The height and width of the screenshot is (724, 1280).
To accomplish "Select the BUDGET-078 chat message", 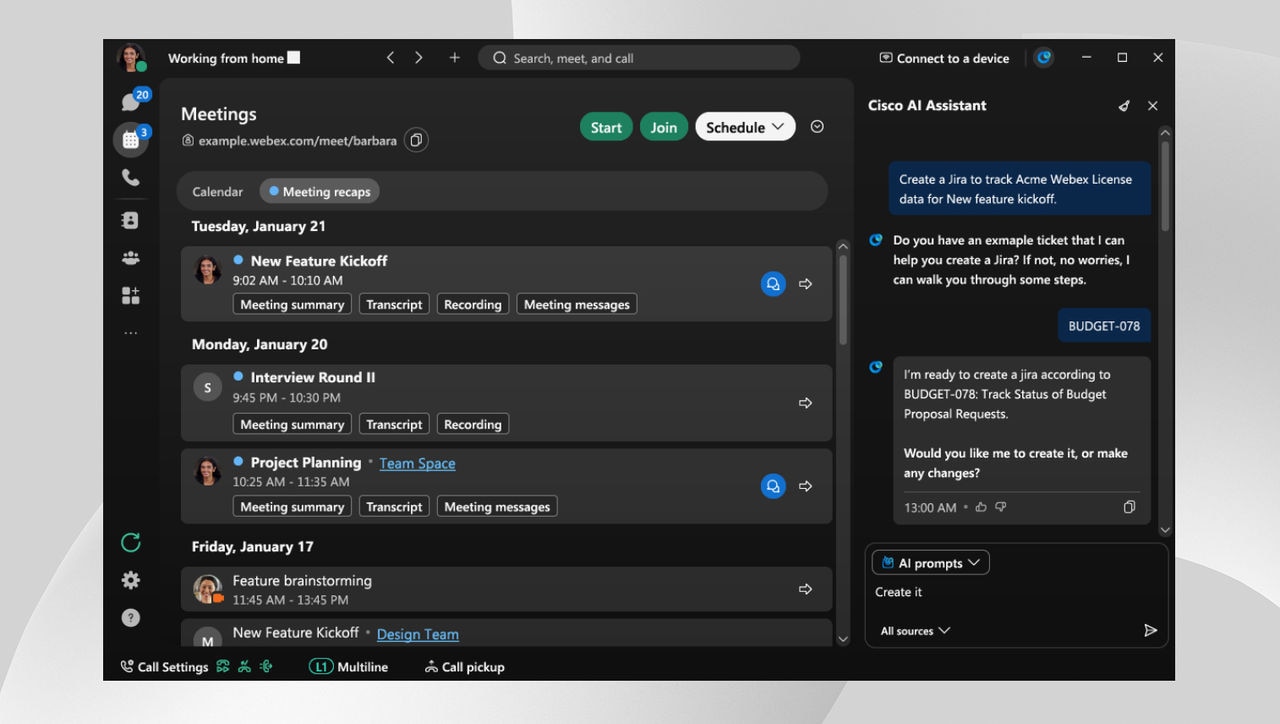I will pyautogui.click(x=1104, y=326).
